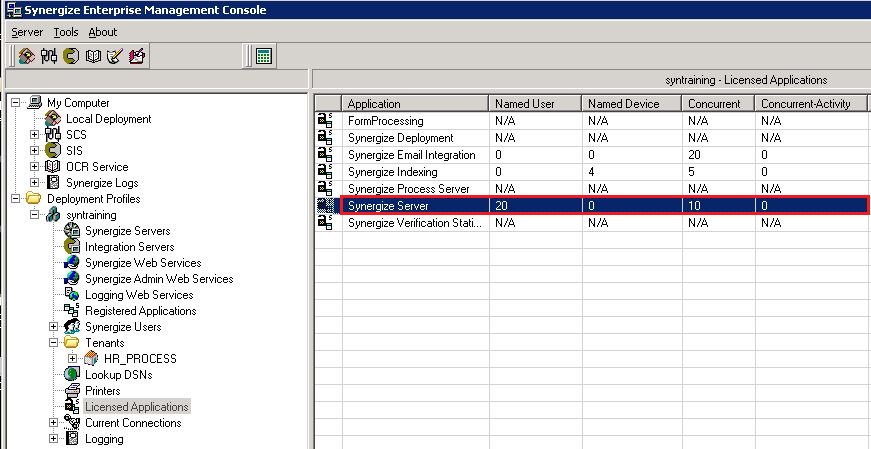Viewport: 871px width, 449px height.
Task: Click Concurrent value 10 for Synergize Server
Action: [x=694, y=206]
